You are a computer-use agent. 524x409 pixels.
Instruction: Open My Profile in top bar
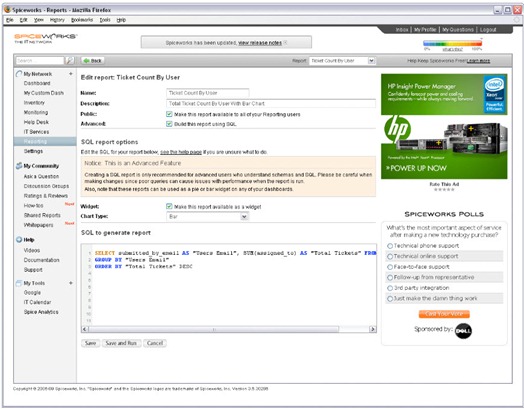pyautogui.click(x=425, y=30)
